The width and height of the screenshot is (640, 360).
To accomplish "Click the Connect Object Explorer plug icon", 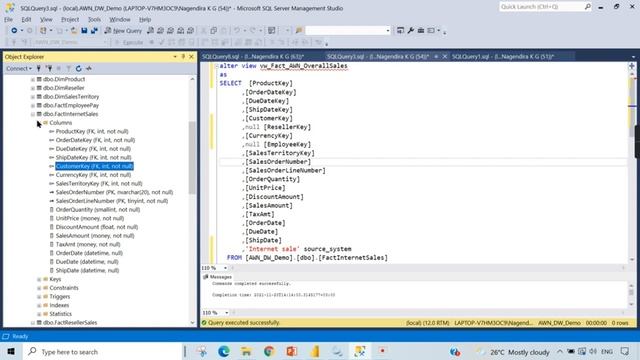I will coord(39,69).
